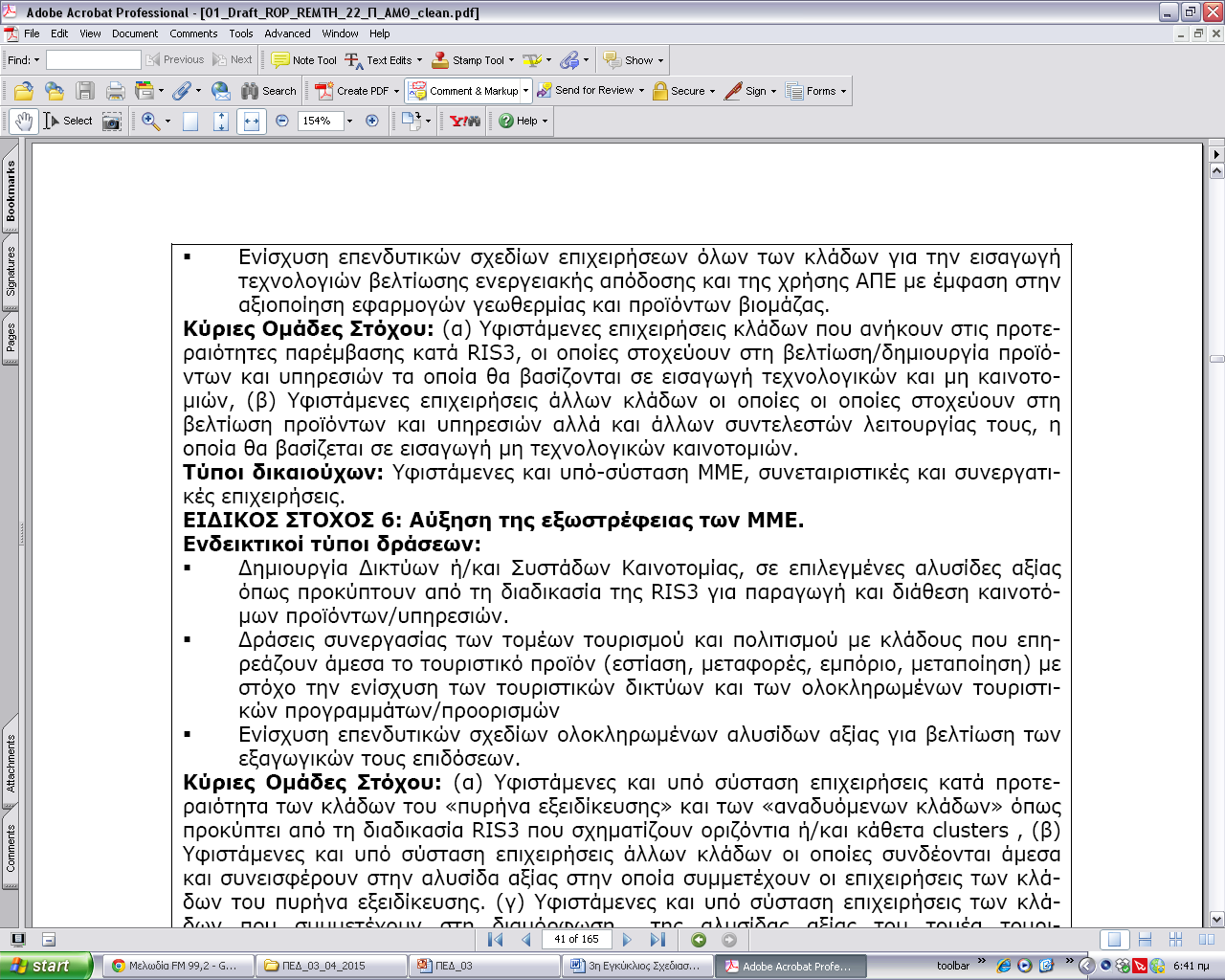The image size is (1225, 980).
Task: Print the document with printer icon
Action: (x=116, y=91)
